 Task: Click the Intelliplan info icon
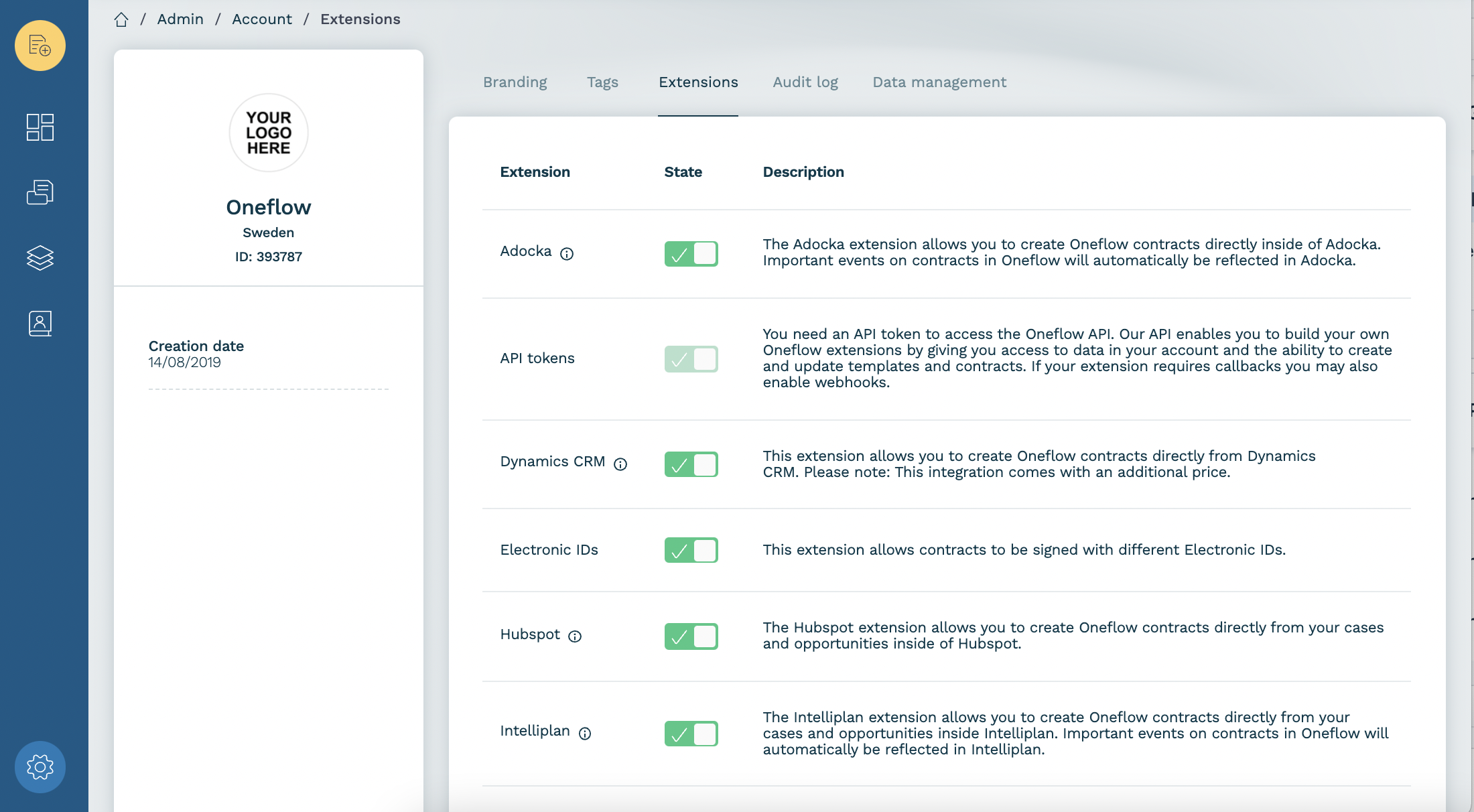coord(585,734)
